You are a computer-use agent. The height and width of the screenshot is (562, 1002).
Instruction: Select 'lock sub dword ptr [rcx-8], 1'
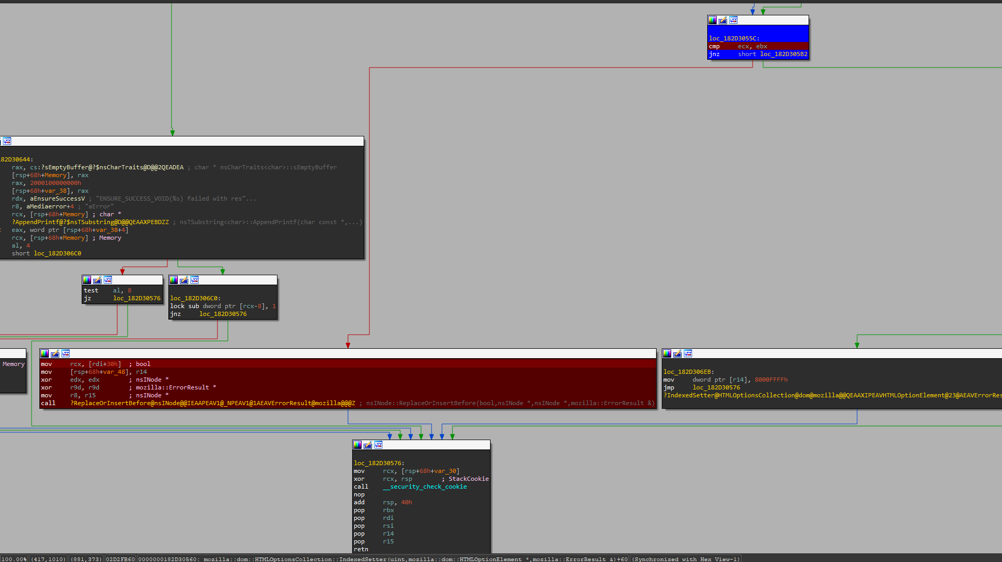223,306
